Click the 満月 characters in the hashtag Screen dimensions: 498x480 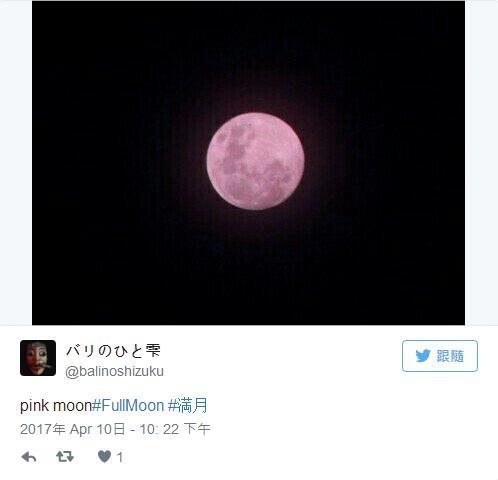tap(193, 406)
